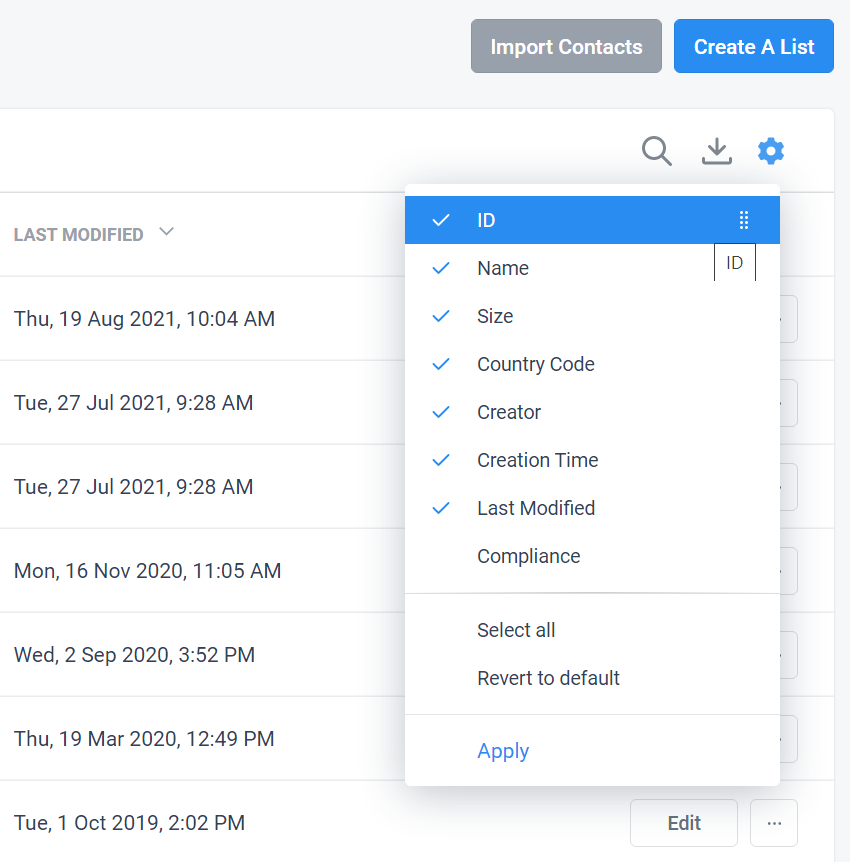Click the ellipsis on the Wed, 2 Sep 2020 row
The height and width of the screenshot is (862, 850).
click(x=774, y=654)
